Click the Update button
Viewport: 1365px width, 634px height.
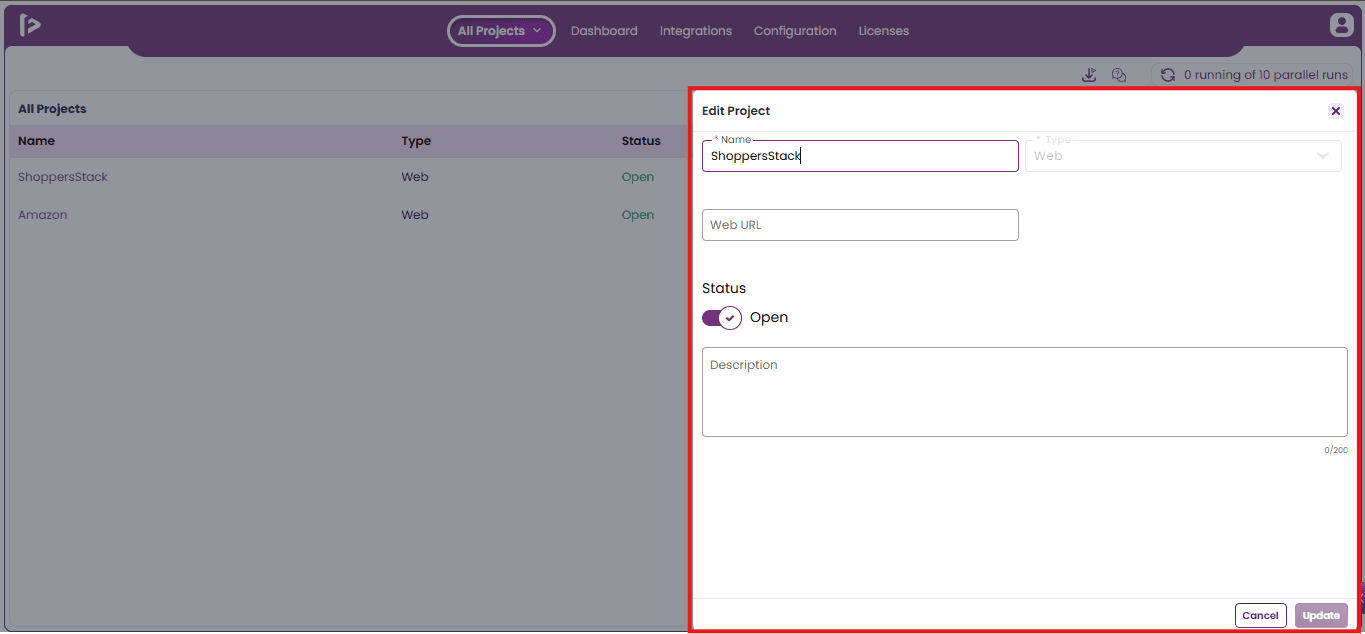click(x=1321, y=615)
